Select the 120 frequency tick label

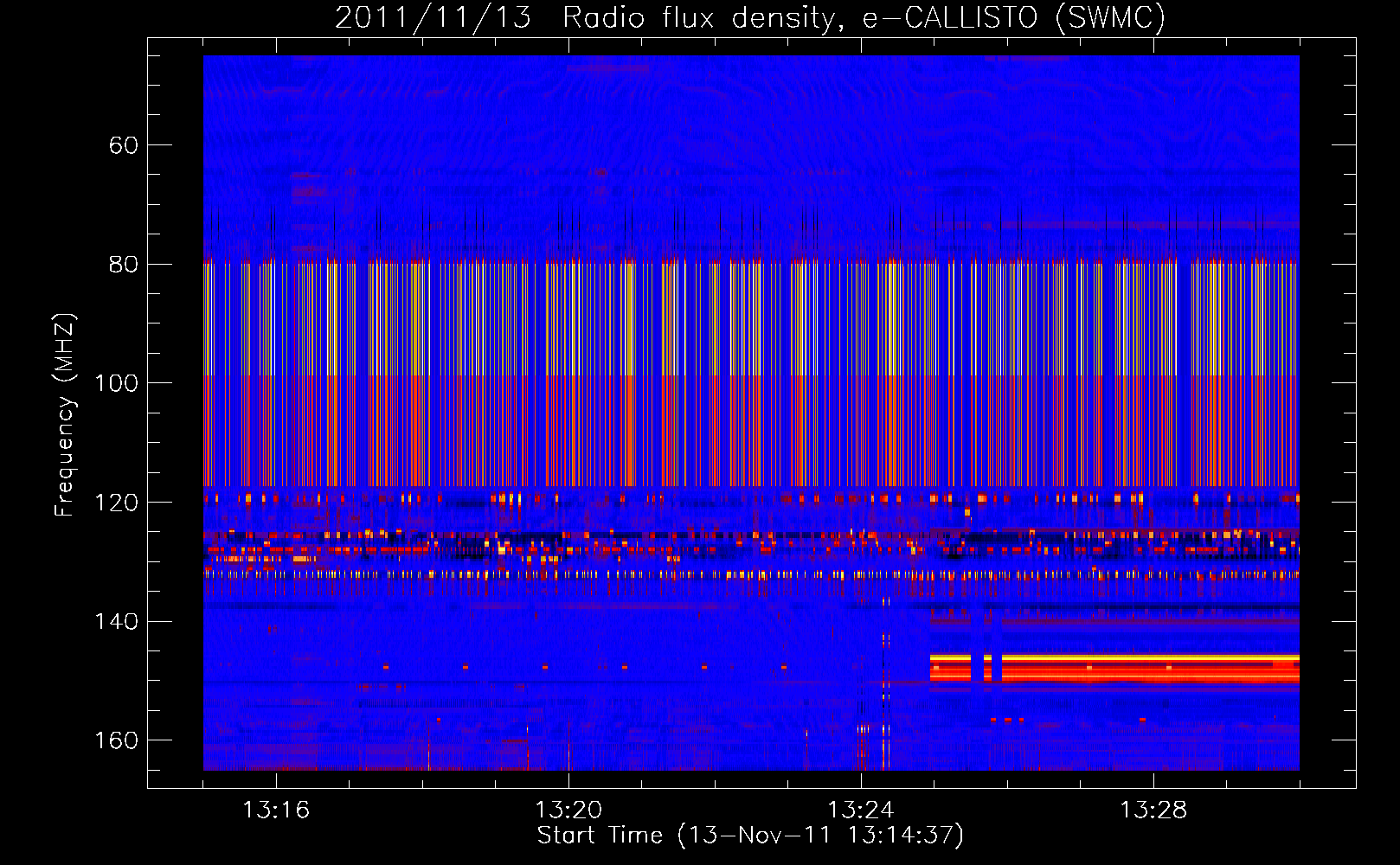(x=117, y=503)
